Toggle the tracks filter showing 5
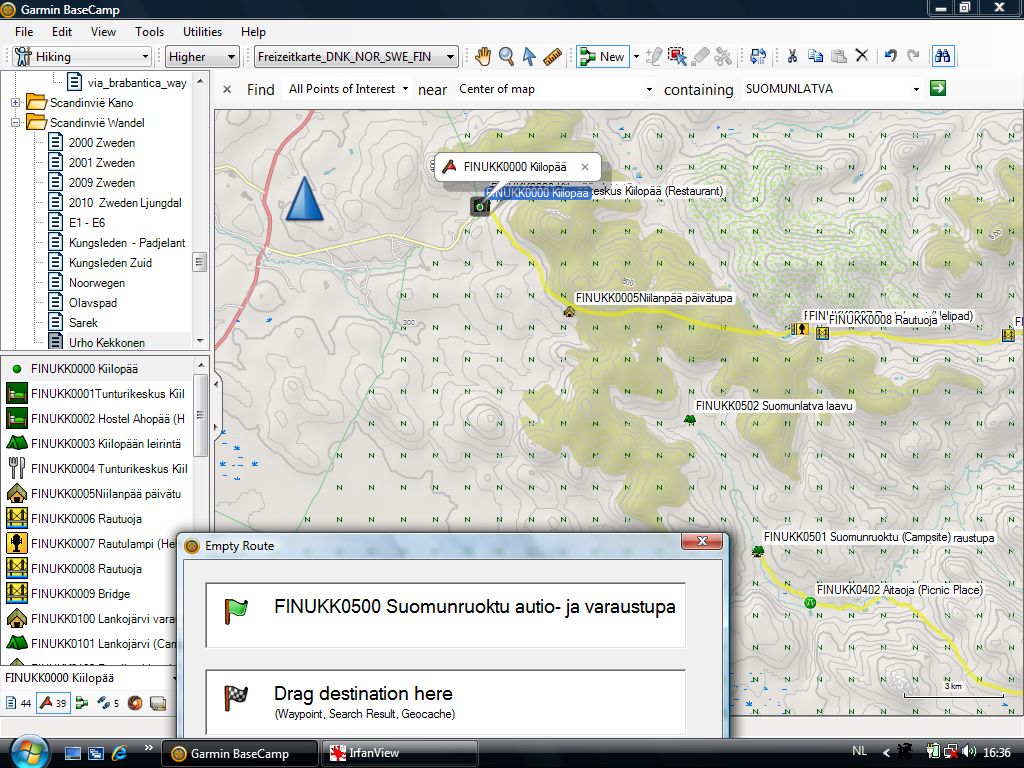 (x=107, y=703)
